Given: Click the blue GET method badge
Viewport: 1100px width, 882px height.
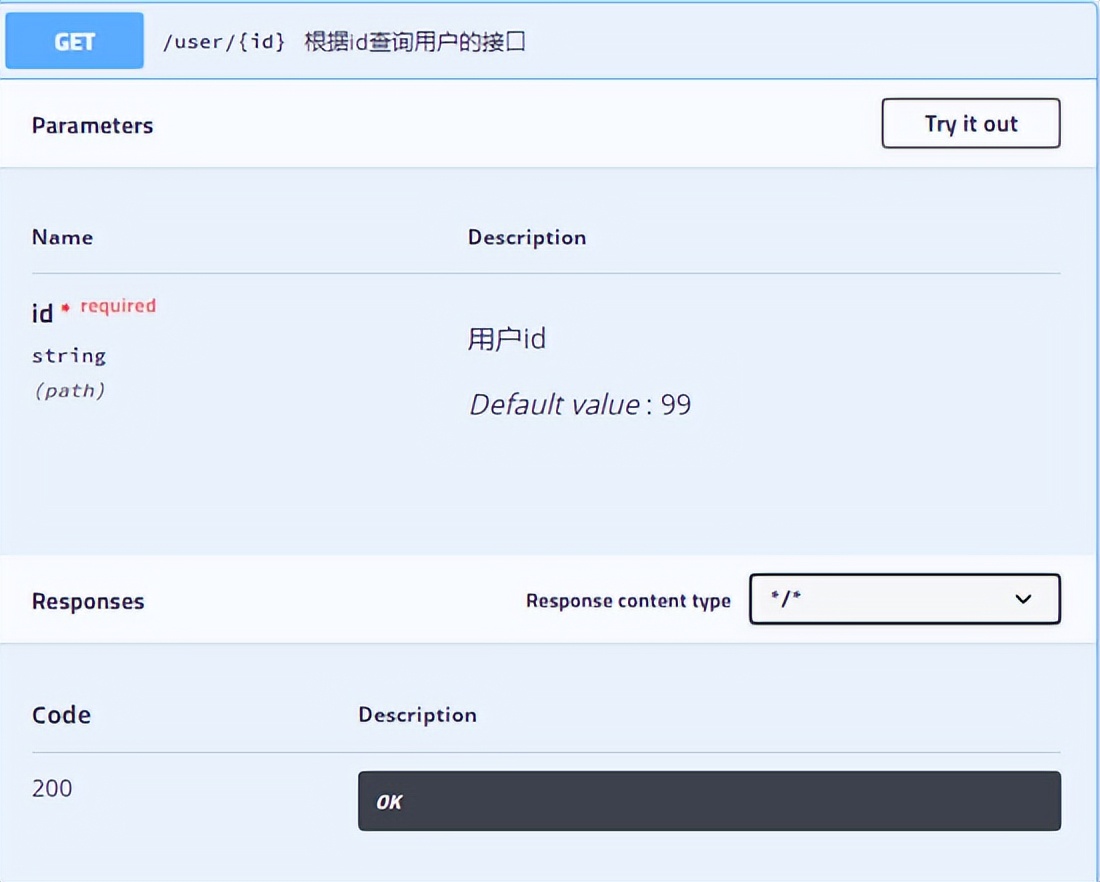Looking at the screenshot, I should pyautogui.click(x=73, y=41).
